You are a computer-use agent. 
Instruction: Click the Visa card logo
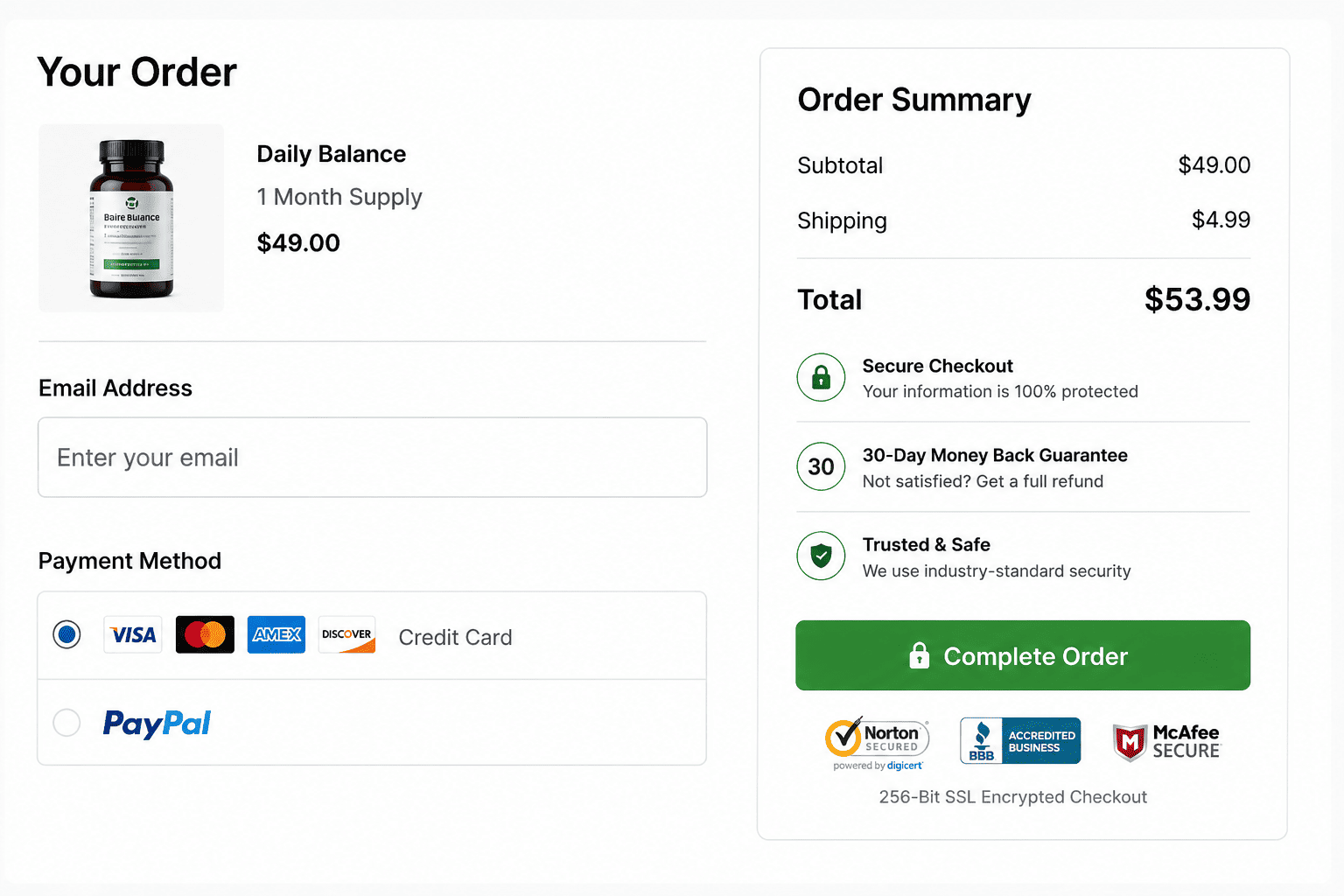[133, 634]
